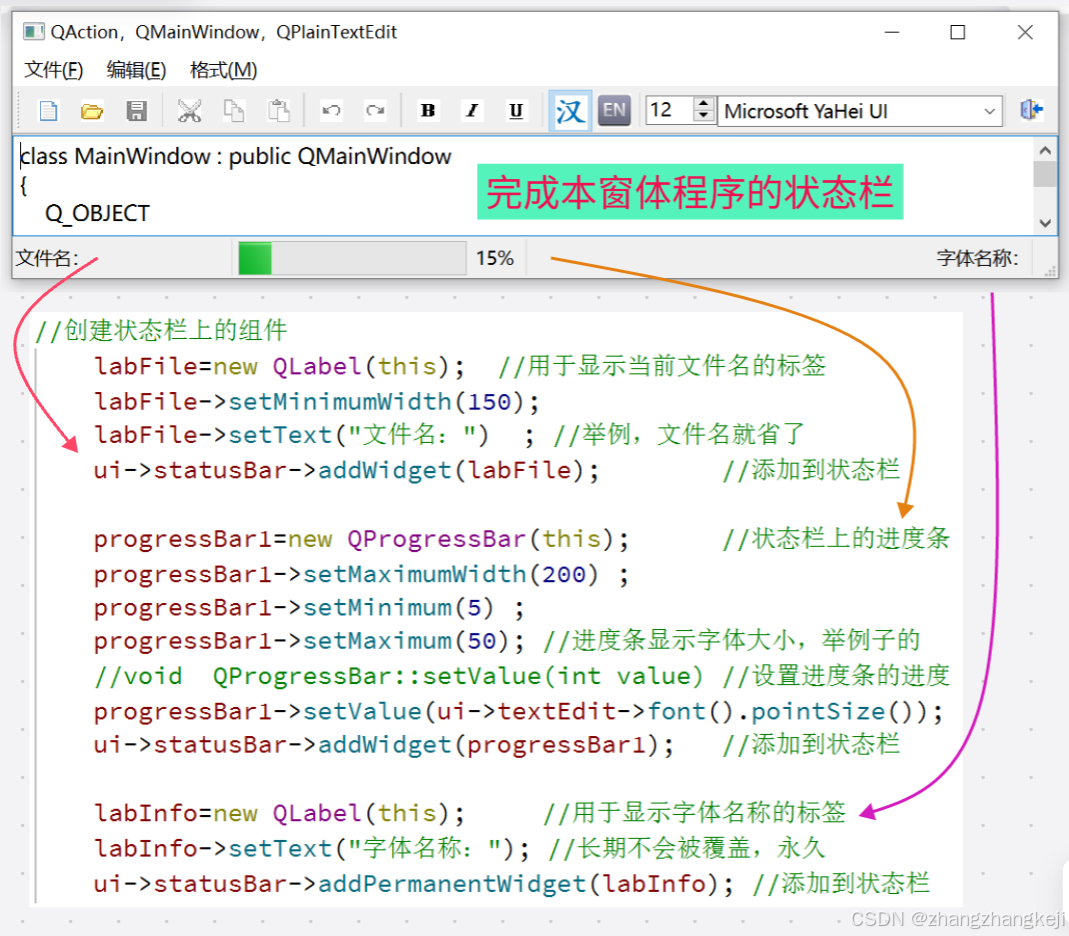Viewport: 1069px width, 936px height.
Task: Maximize the QAction window
Action: (958, 32)
